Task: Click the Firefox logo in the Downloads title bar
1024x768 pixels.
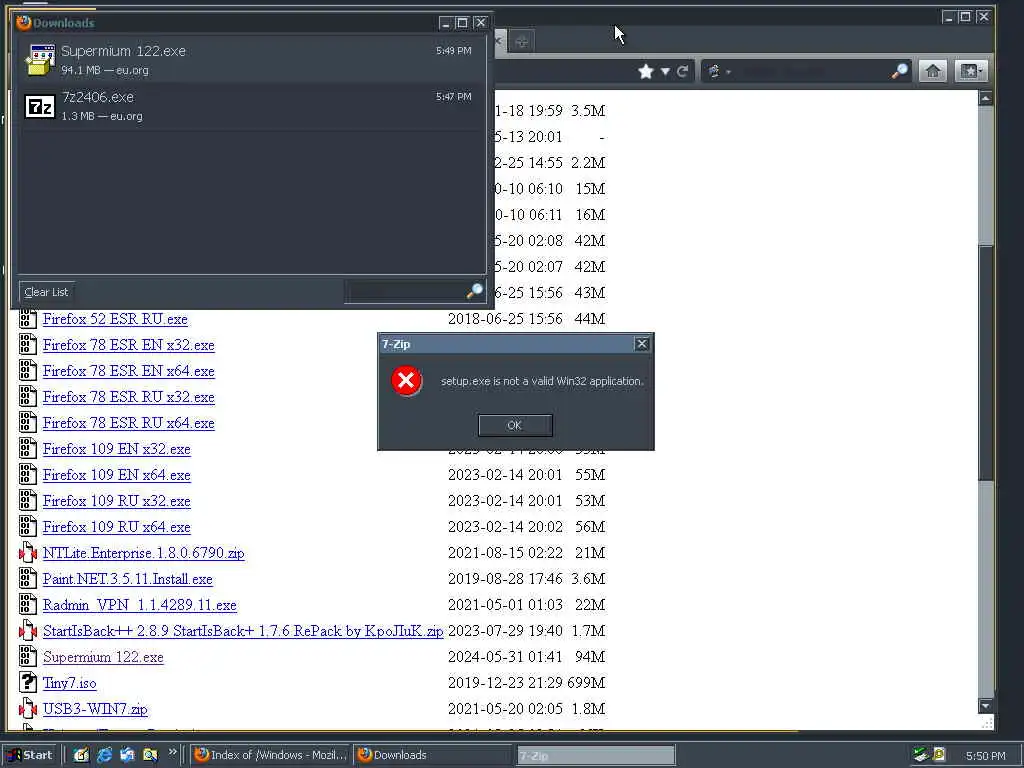Action: [24, 22]
